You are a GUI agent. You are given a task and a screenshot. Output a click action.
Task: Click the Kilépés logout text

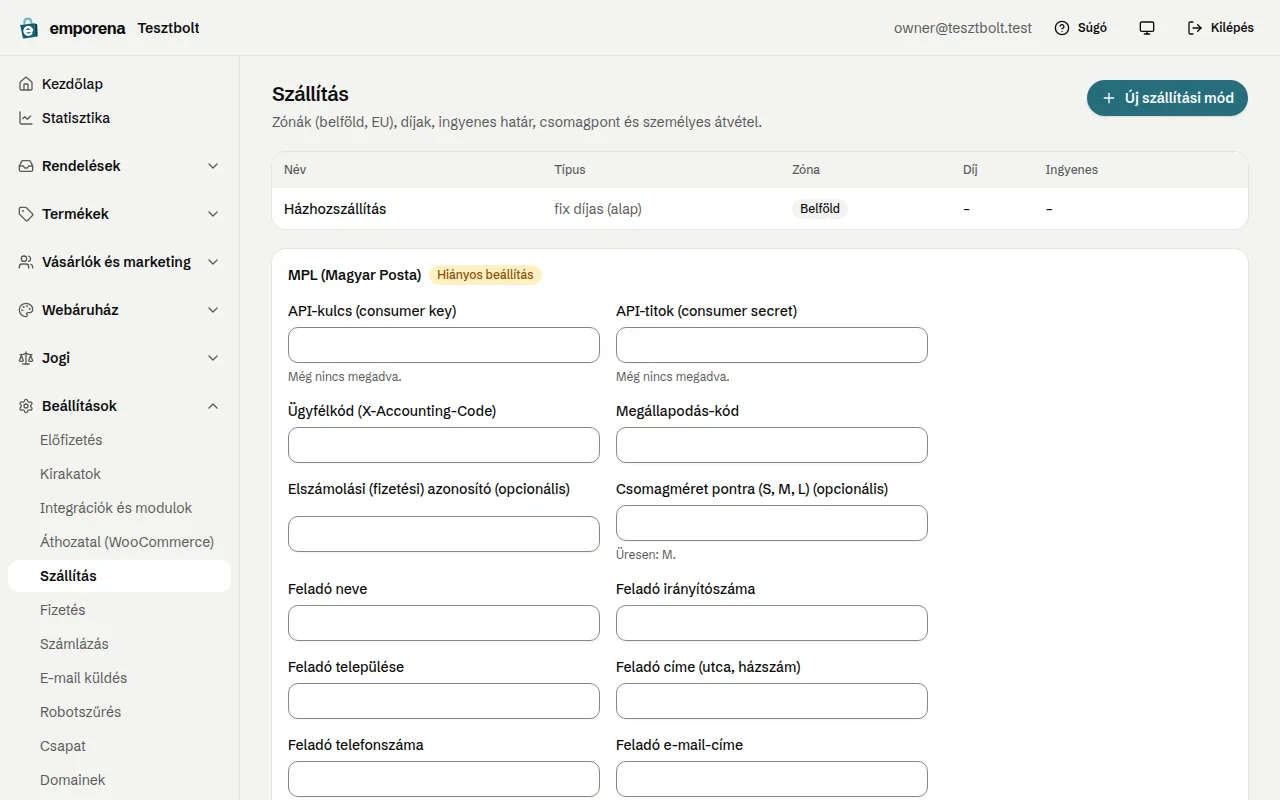coord(1232,28)
